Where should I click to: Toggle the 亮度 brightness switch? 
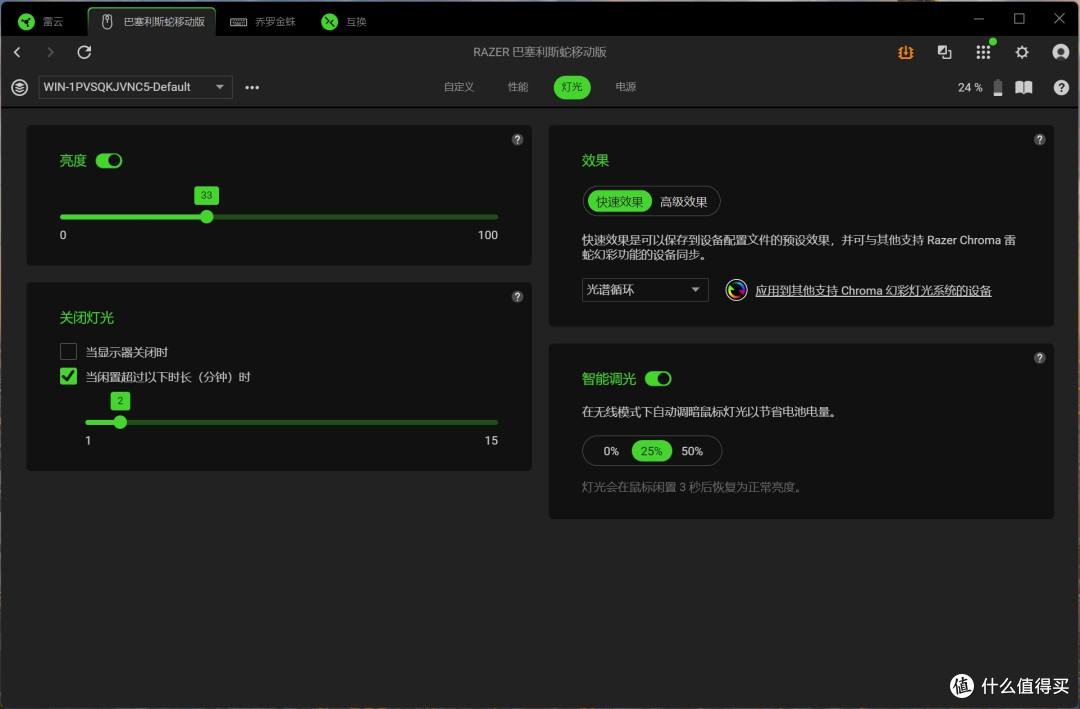pyautogui.click(x=109, y=161)
